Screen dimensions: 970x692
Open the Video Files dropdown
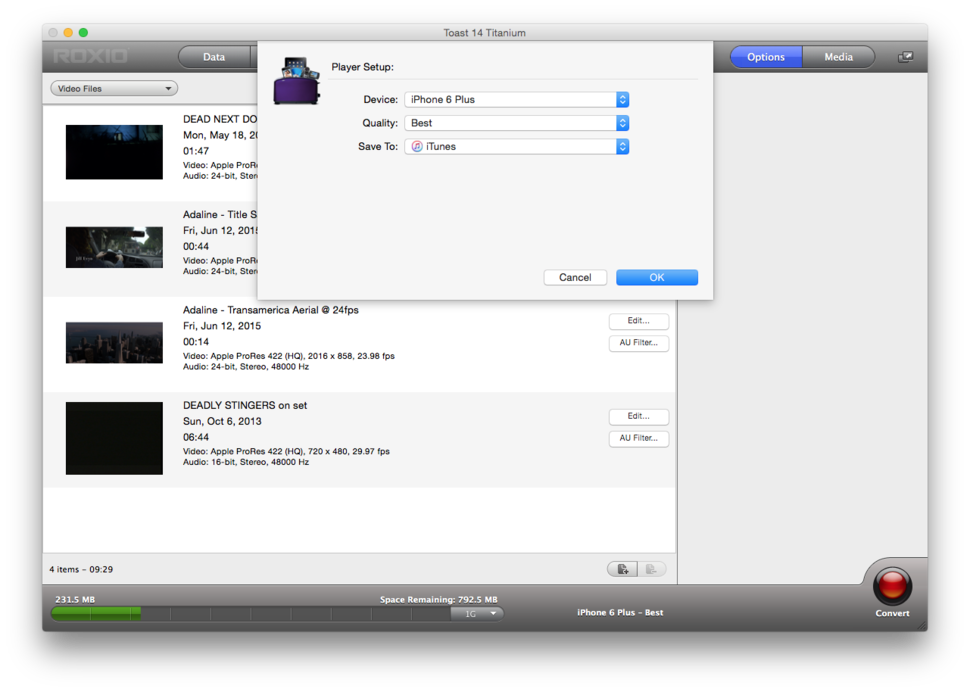click(x=114, y=88)
